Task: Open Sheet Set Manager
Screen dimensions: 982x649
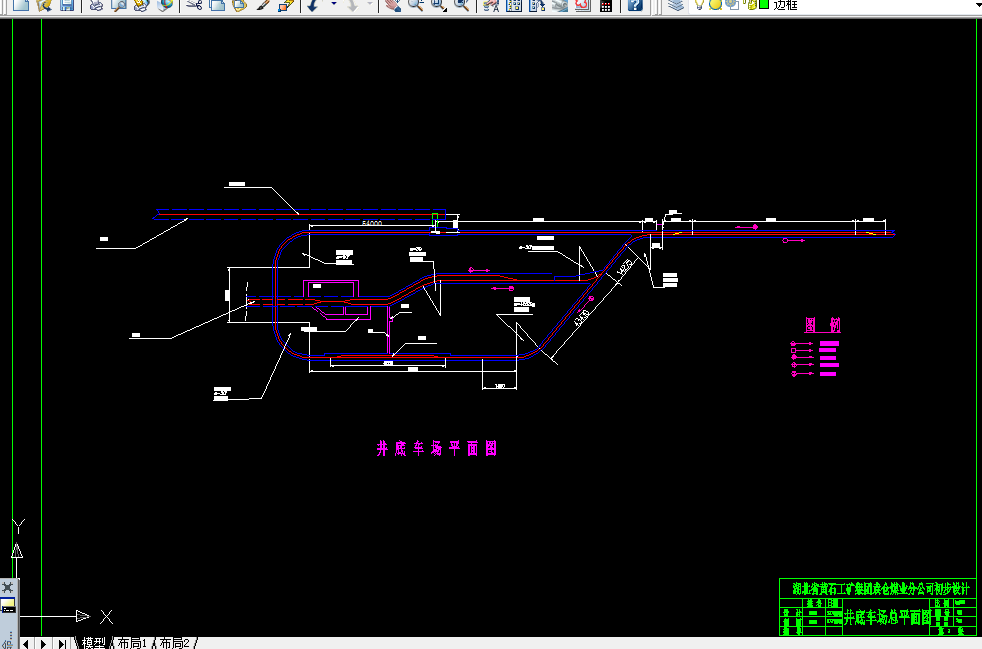Action: click(560, 5)
